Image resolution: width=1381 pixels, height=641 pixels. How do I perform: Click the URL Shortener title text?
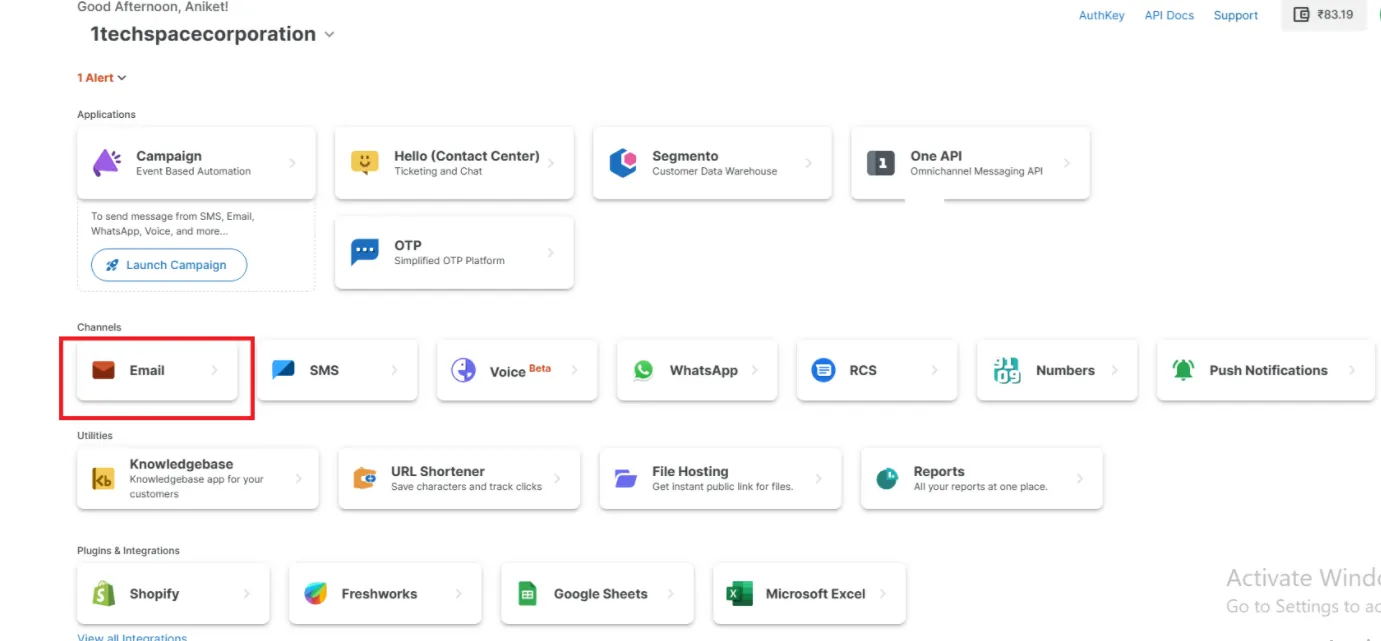pyautogui.click(x=438, y=471)
